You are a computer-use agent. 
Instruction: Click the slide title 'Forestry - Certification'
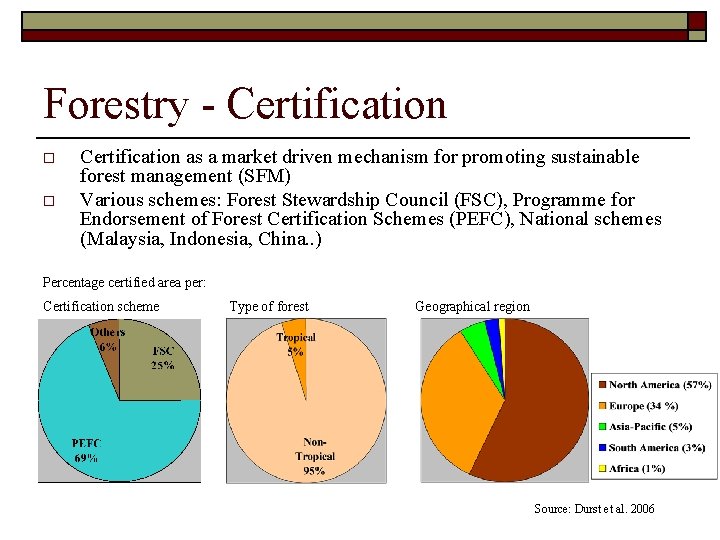pos(244,105)
